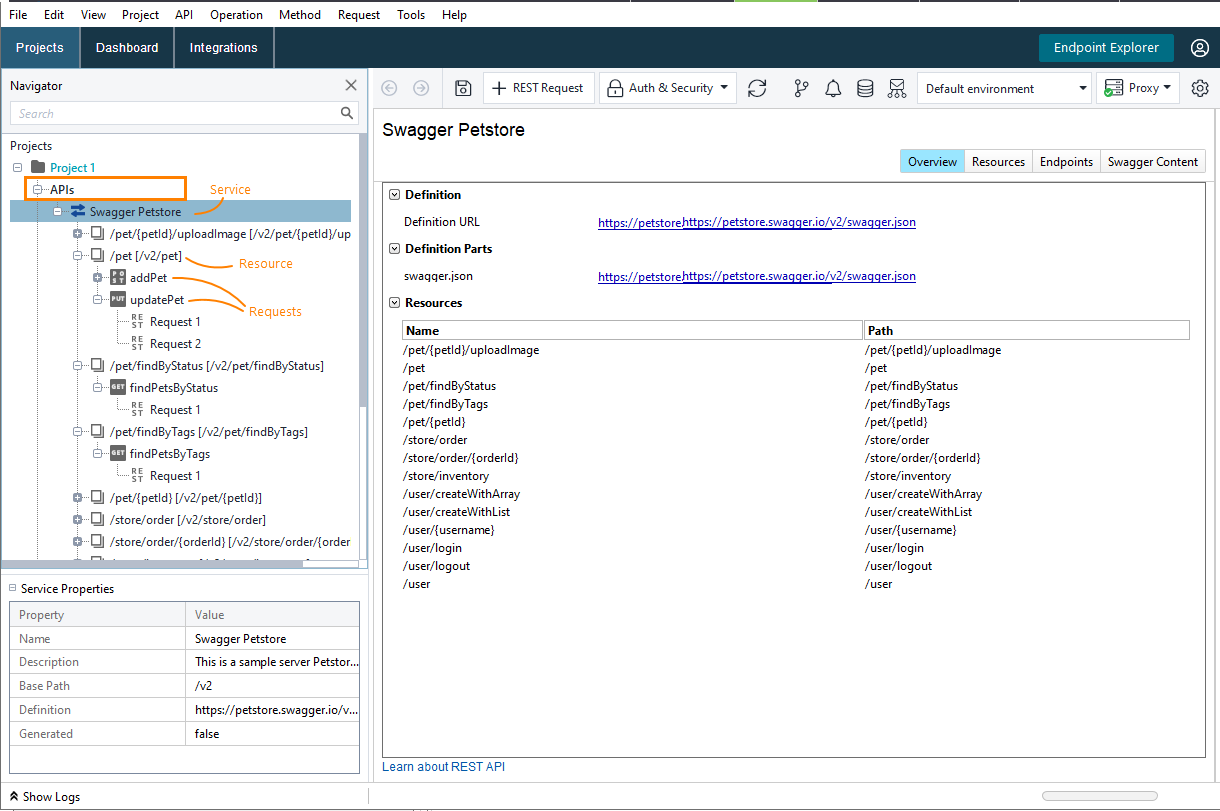
Task: Open the Auth & Security dropdown
Action: pyautogui.click(x=668, y=88)
